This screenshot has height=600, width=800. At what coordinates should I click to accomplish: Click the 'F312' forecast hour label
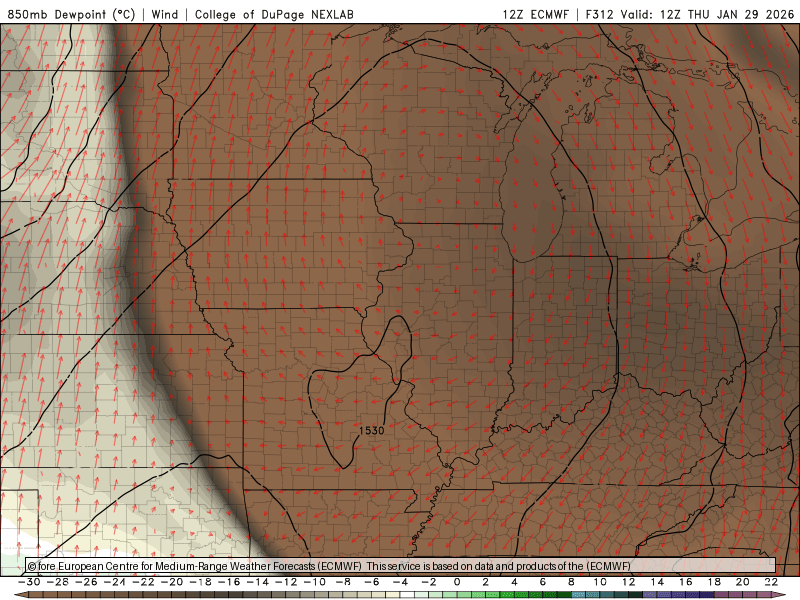point(599,14)
